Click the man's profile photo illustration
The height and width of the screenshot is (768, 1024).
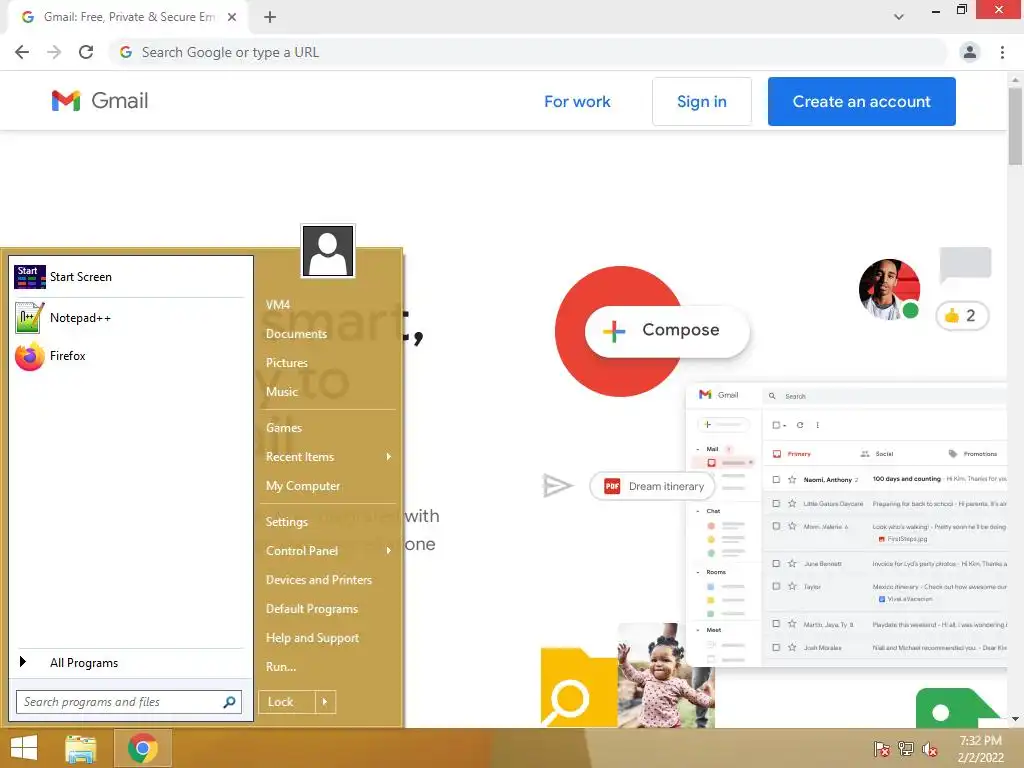(889, 289)
